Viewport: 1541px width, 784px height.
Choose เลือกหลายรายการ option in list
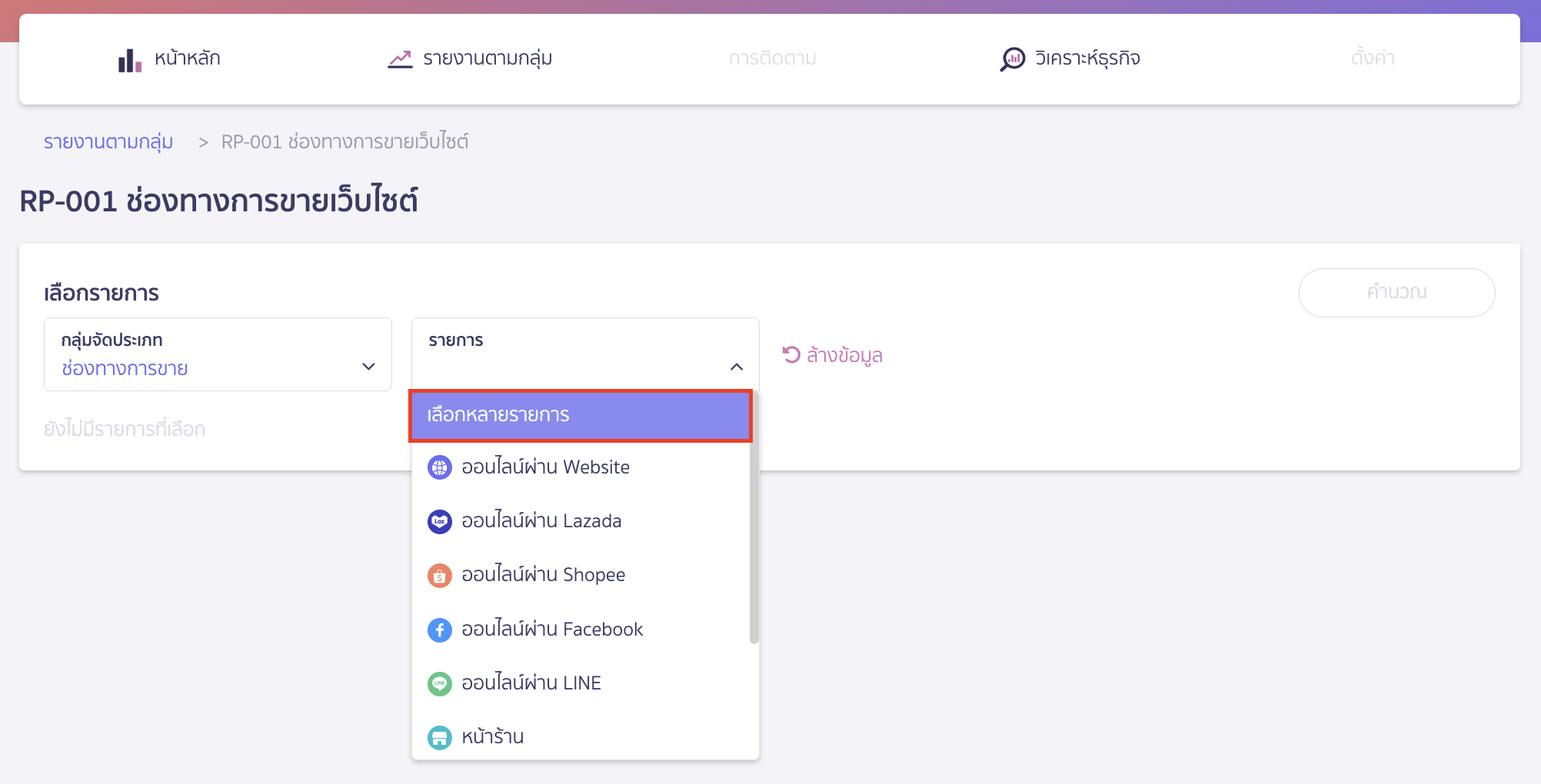click(x=580, y=415)
